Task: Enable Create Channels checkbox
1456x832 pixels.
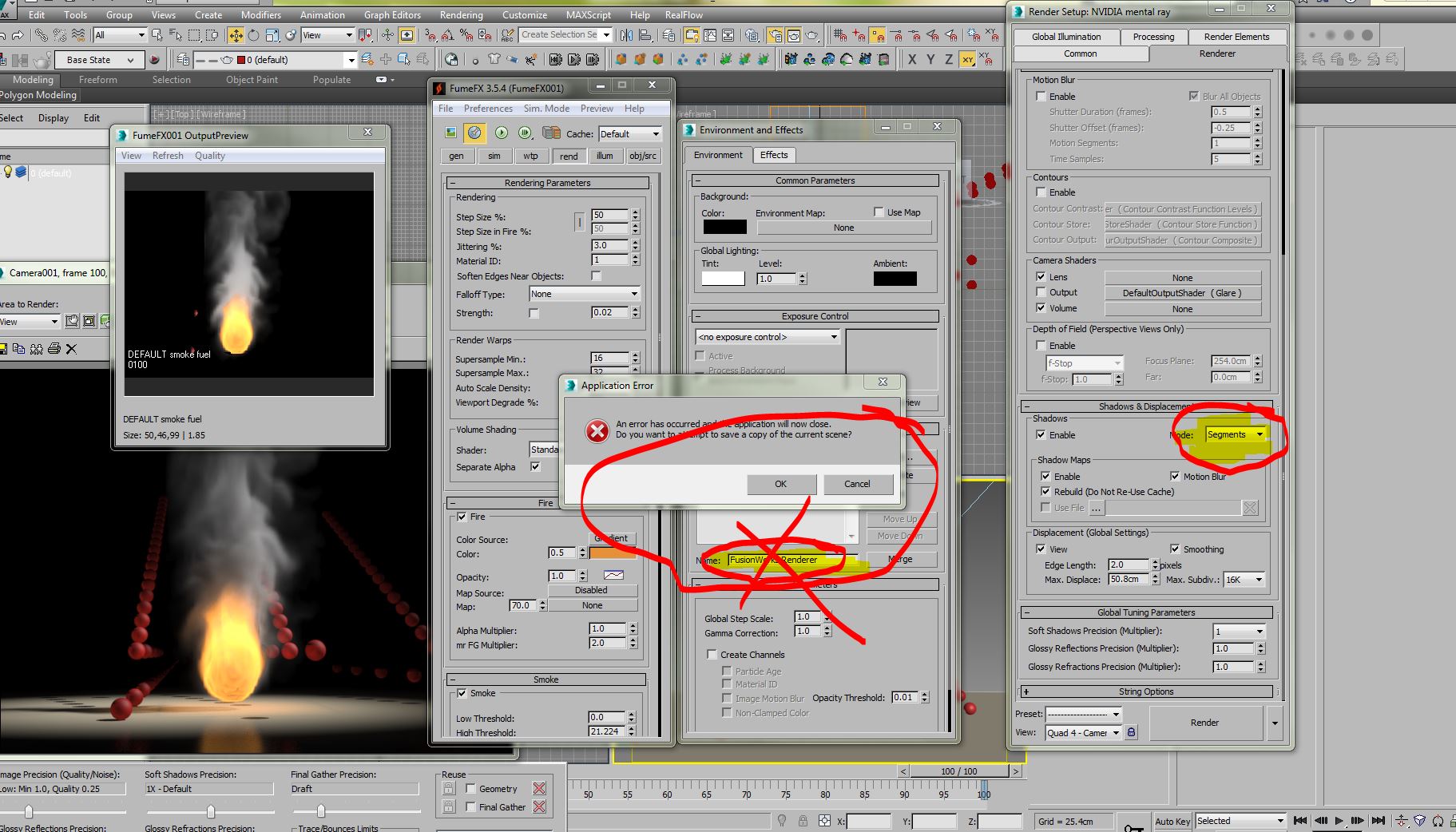Action: tap(712, 654)
